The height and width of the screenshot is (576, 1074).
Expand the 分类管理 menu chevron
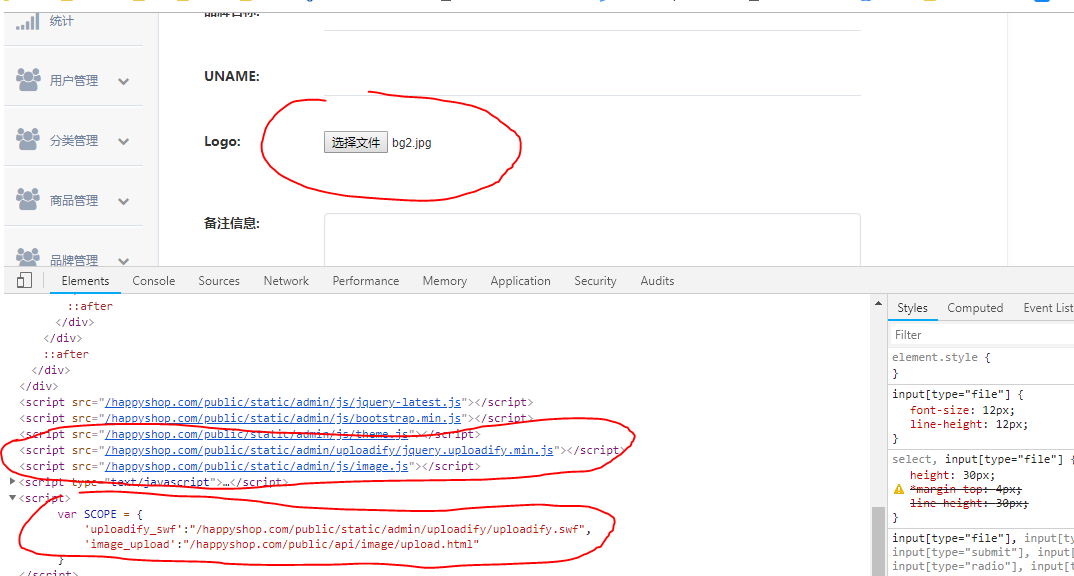123,142
